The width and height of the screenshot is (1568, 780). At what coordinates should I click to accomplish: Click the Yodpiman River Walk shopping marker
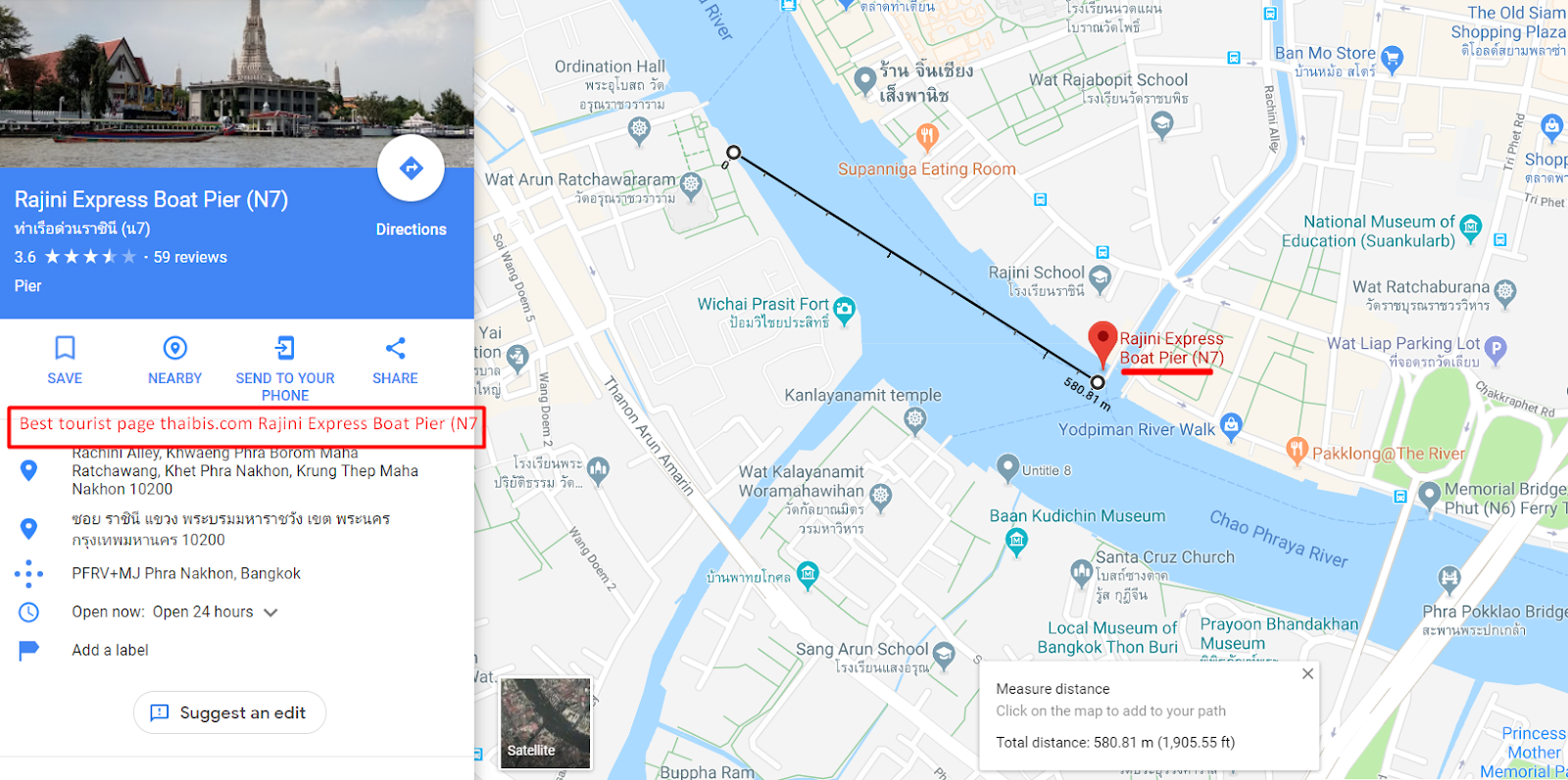click(x=1232, y=425)
